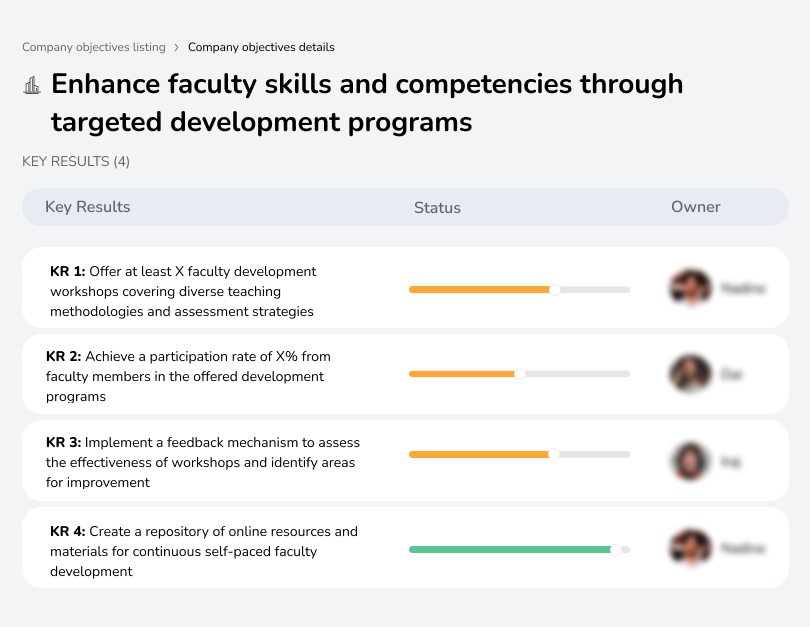
Task: Click KR 2 progress slider handle
Action: click(520, 374)
